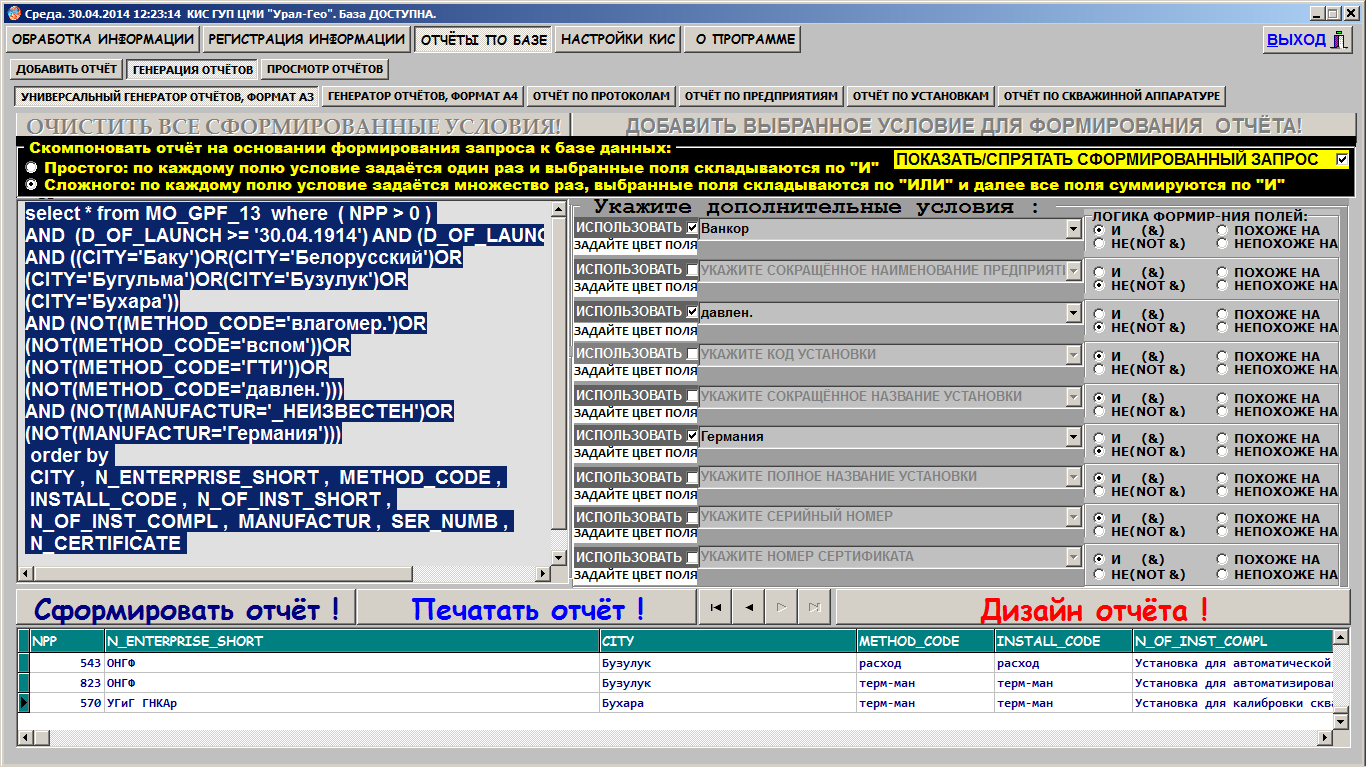Open the О ПРОГРАММЕ tab

(745, 39)
